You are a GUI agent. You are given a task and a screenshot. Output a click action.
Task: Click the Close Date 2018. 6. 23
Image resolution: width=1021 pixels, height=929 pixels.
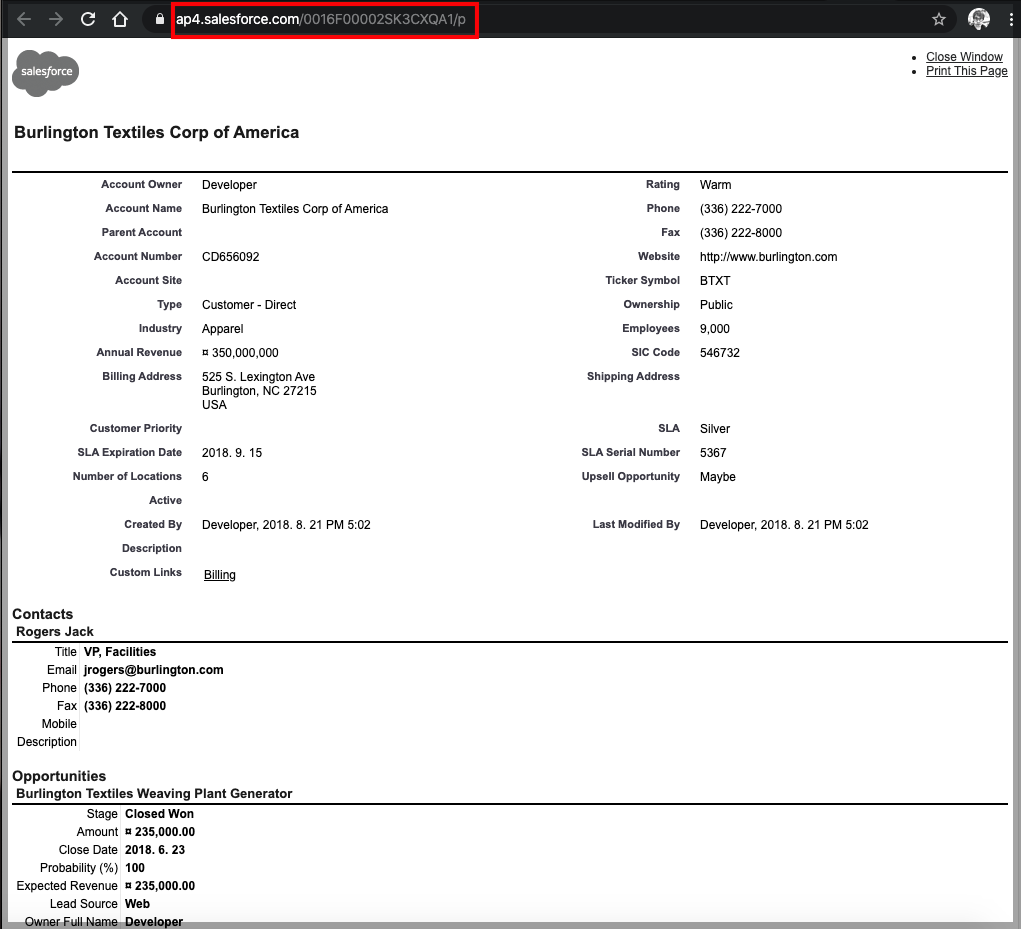click(155, 850)
